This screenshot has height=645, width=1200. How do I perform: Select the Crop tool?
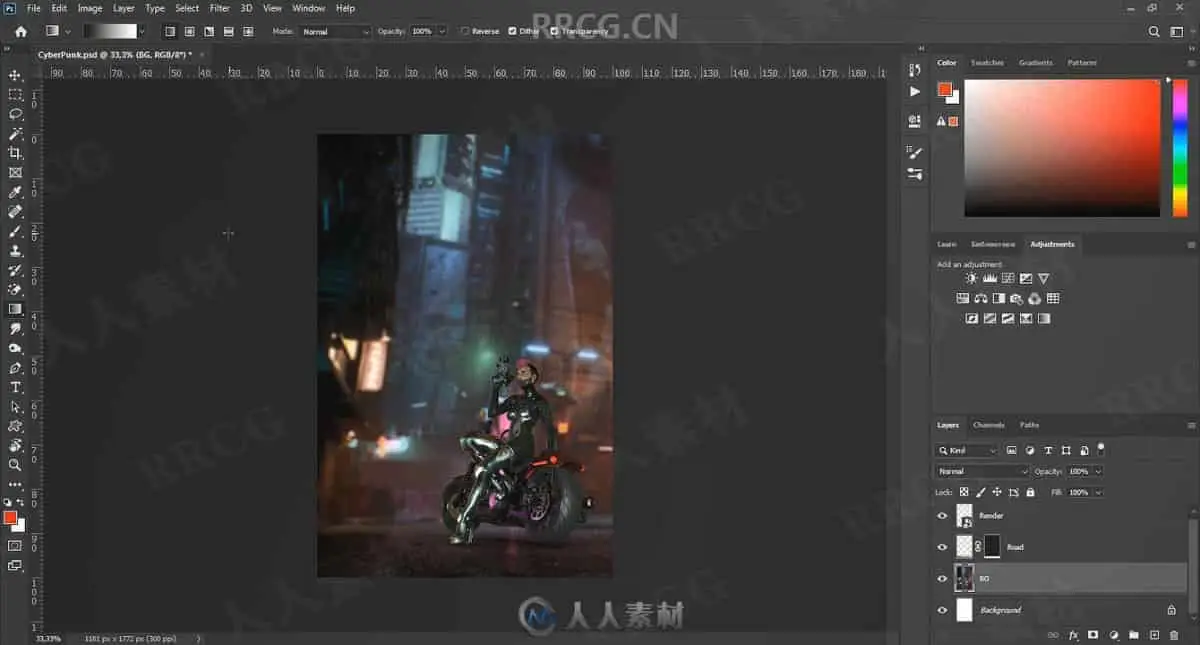15,153
